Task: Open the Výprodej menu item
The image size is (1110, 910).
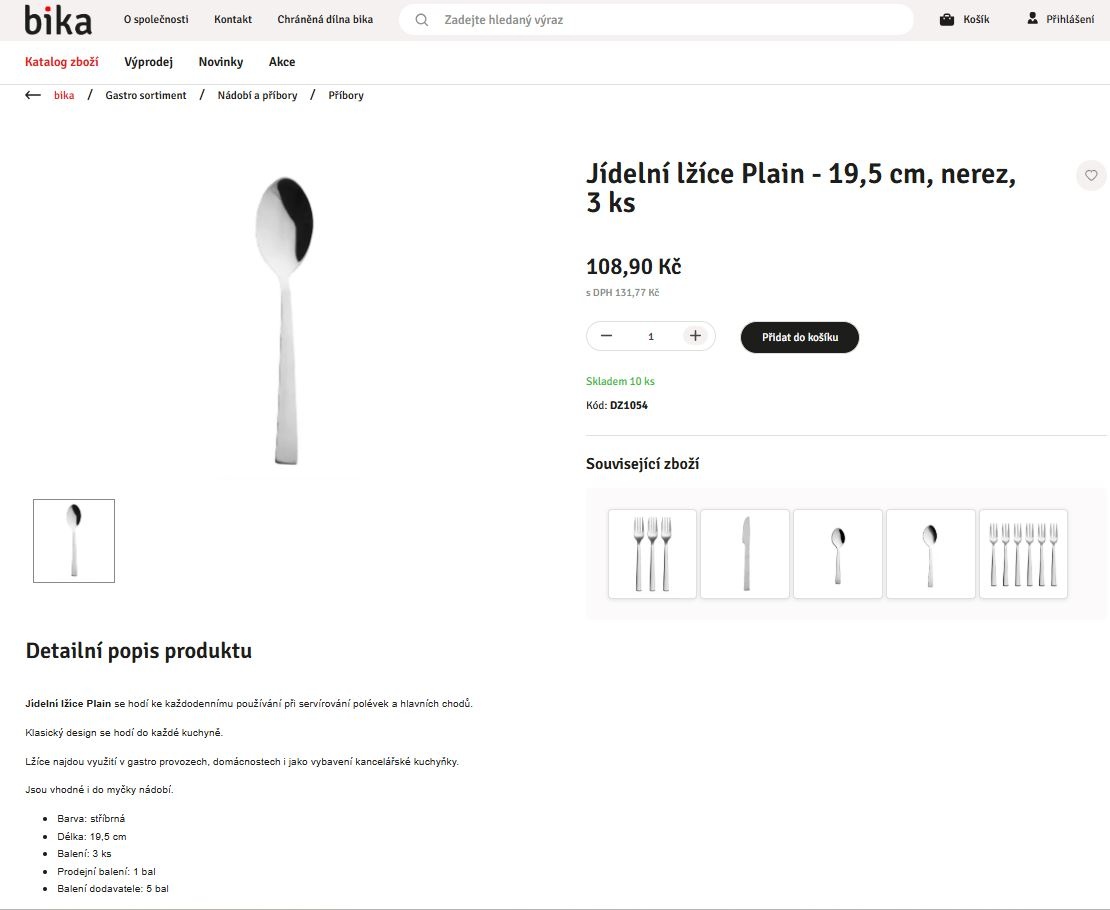Action: (x=148, y=62)
